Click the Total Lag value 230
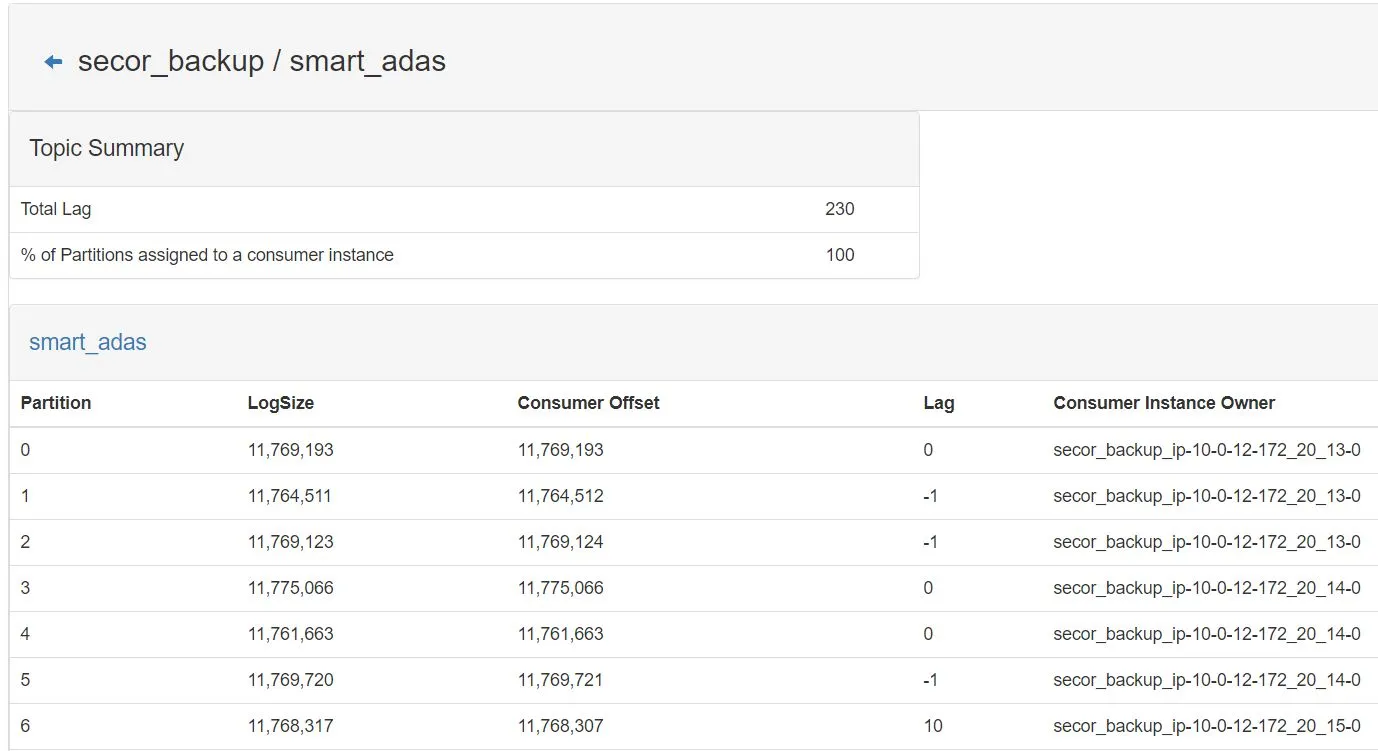 (840, 209)
